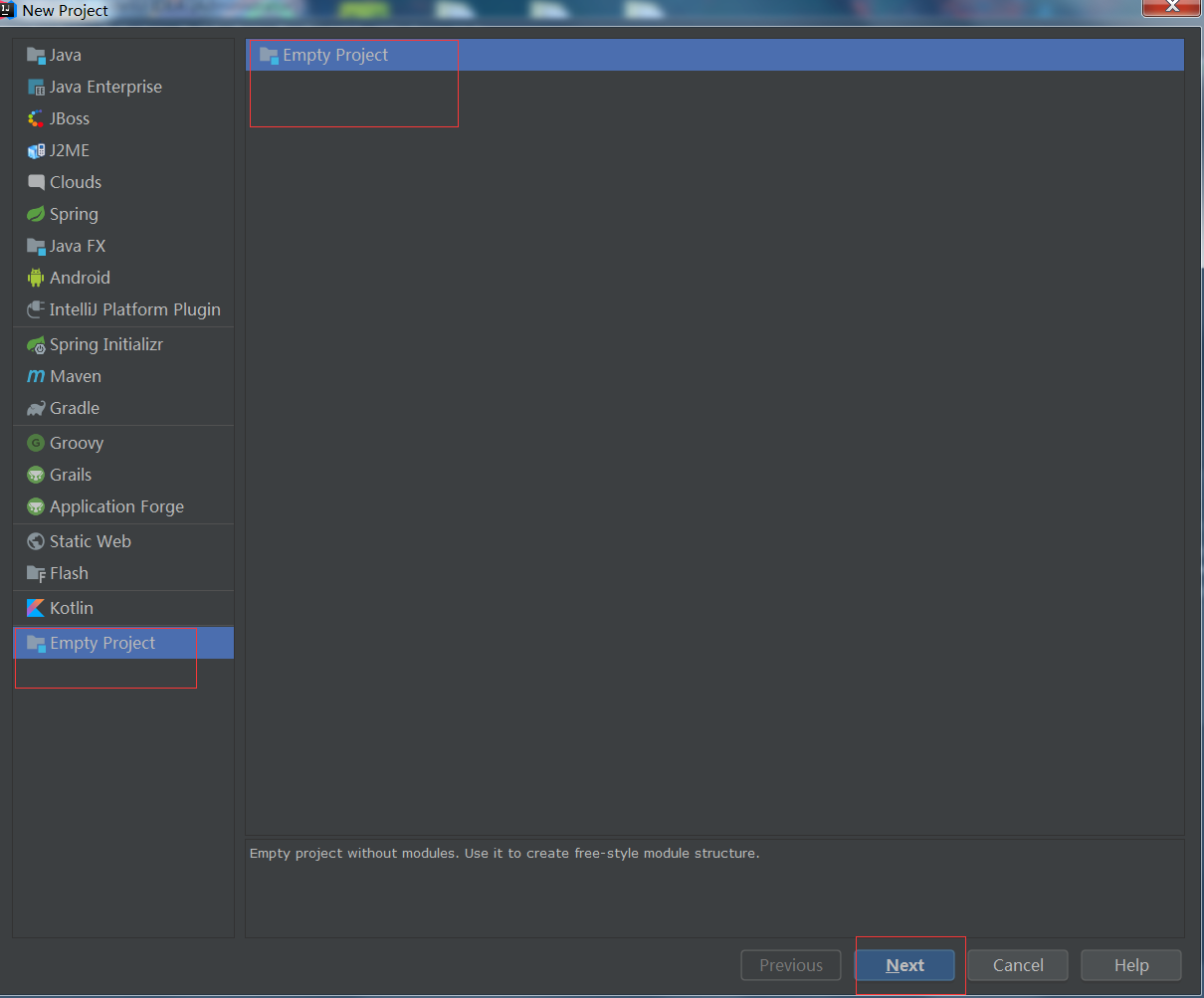Viewport: 1204px width, 998px height.
Task: Pick Spring Initializr generator
Action: coord(123,345)
